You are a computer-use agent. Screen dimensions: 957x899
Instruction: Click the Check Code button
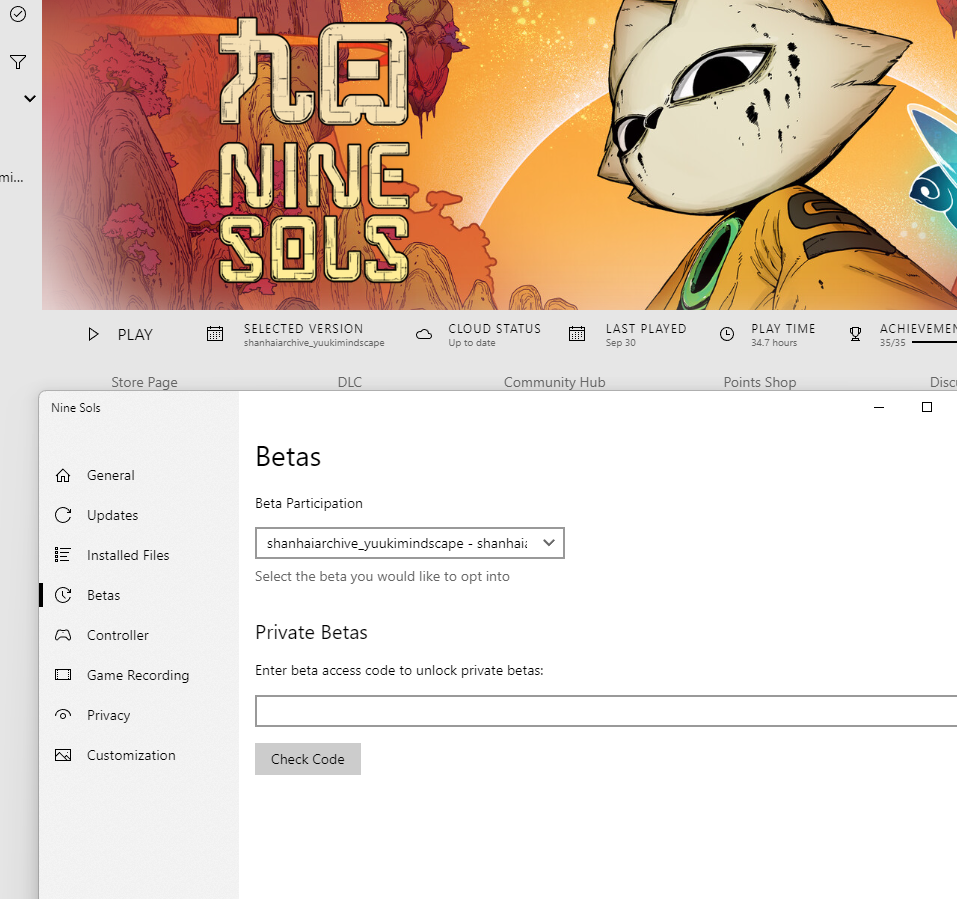pyautogui.click(x=308, y=759)
